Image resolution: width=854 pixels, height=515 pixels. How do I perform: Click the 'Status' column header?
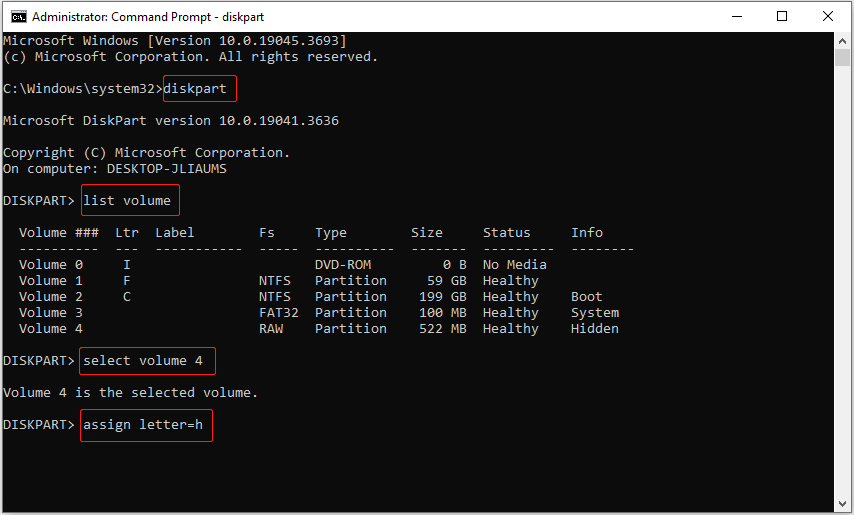(507, 232)
